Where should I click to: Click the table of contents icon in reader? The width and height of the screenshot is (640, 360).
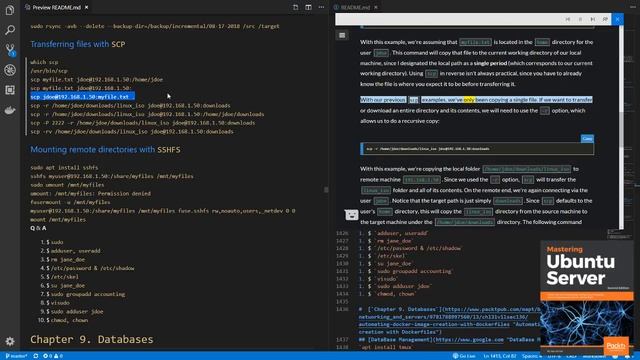[x=342, y=36]
